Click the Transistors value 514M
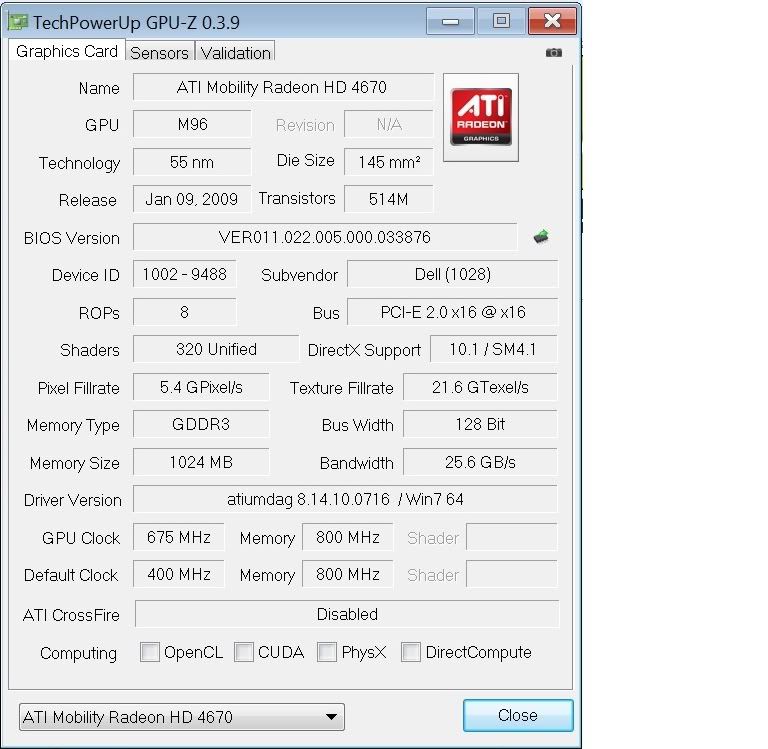768x749 pixels. tap(389, 199)
